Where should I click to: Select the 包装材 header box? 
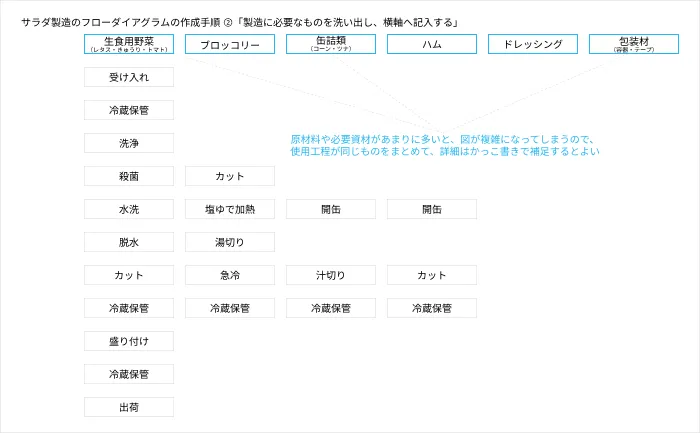634,44
